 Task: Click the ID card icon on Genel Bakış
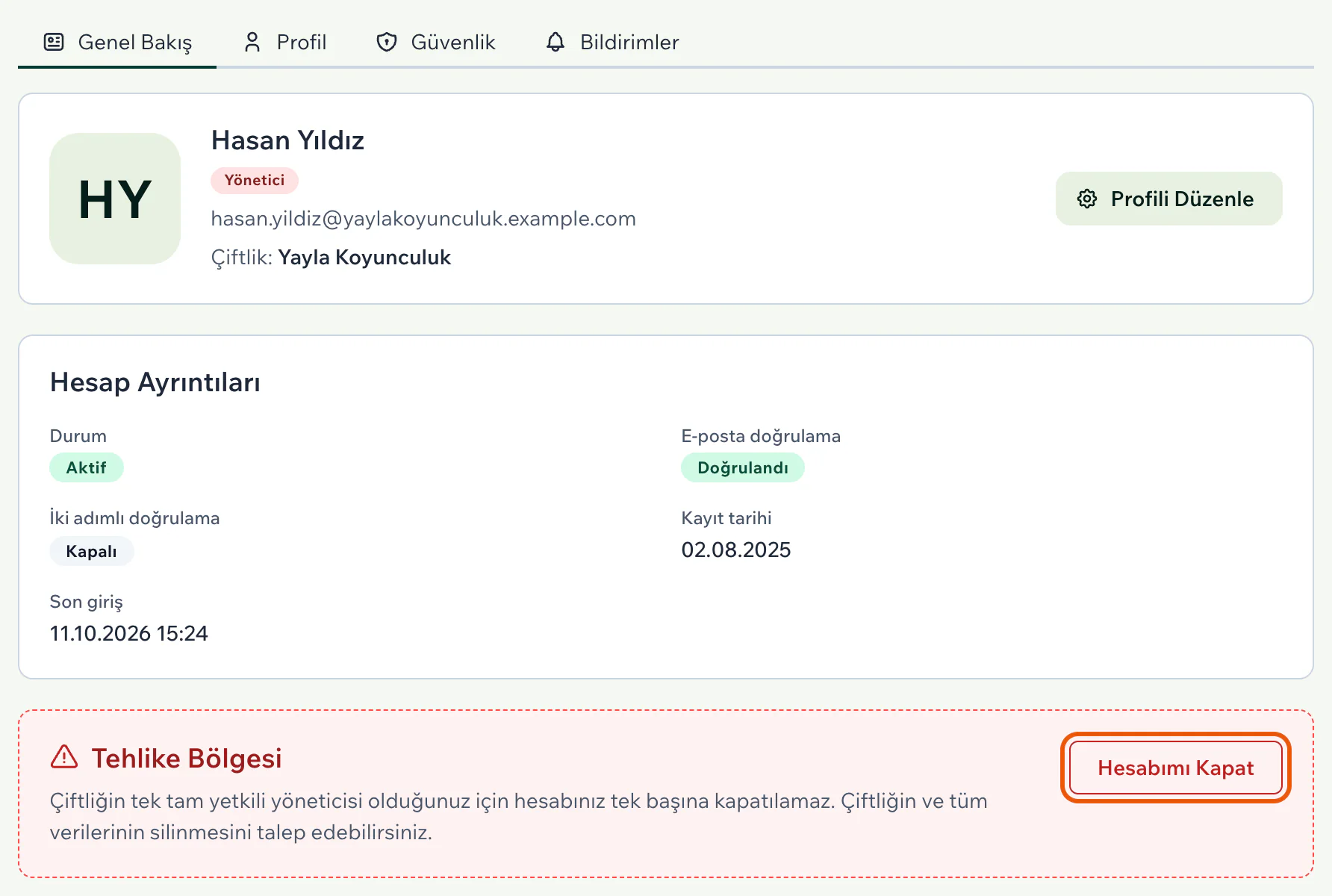(x=54, y=42)
